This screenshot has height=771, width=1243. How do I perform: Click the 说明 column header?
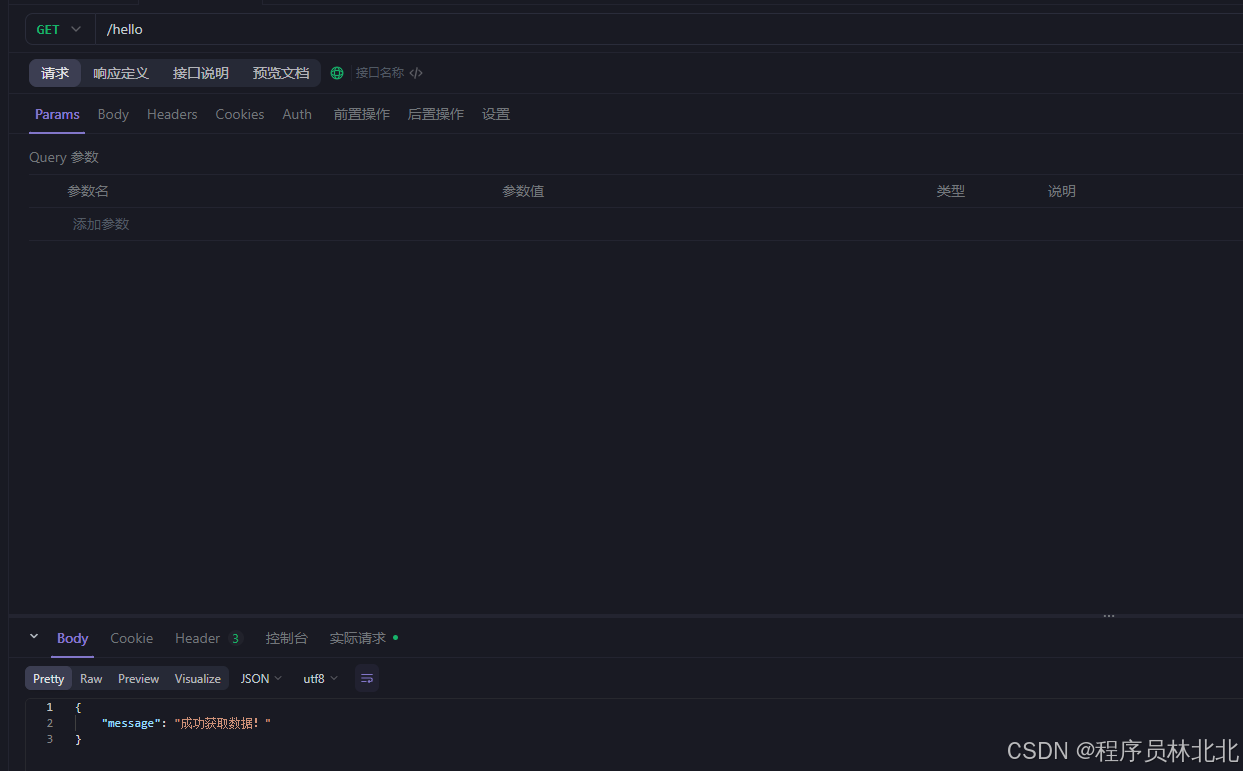tap(1062, 191)
